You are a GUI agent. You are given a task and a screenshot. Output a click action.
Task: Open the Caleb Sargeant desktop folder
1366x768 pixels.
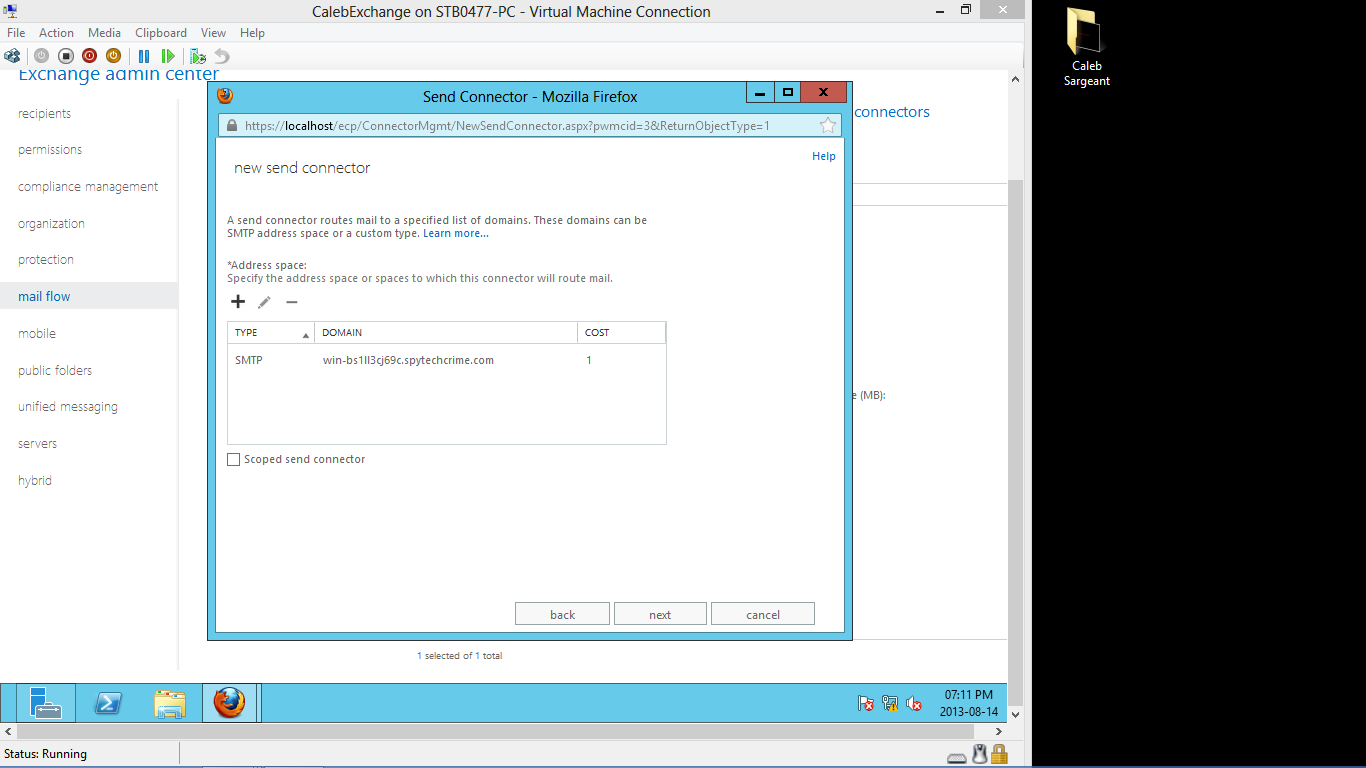coord(1086,47)
